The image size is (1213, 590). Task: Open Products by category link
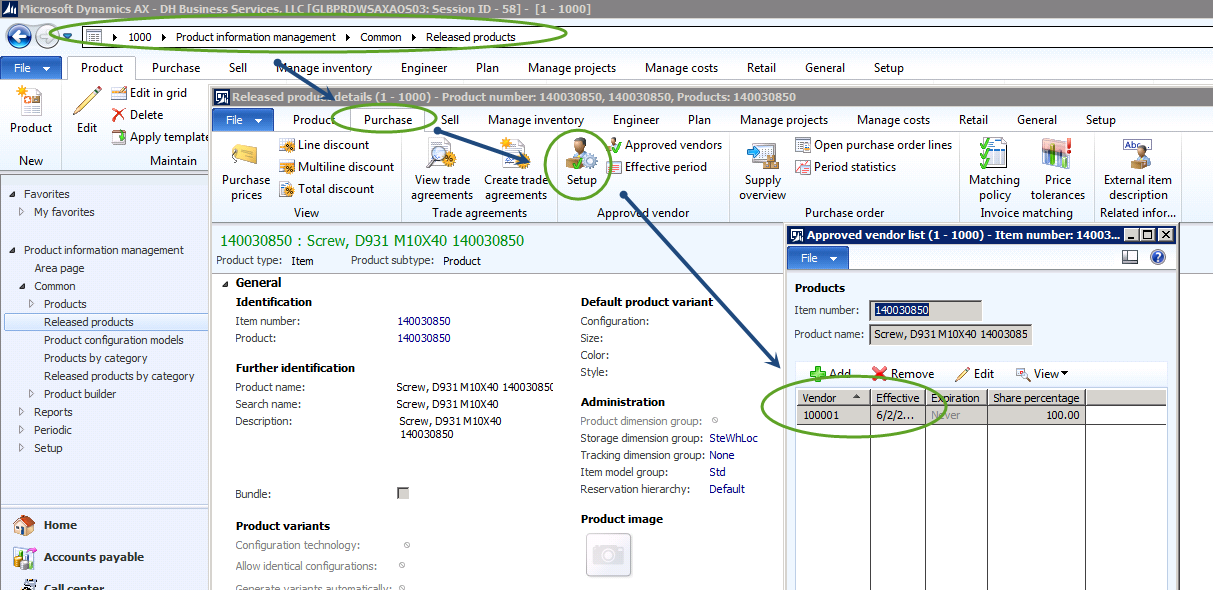[96, 358]
